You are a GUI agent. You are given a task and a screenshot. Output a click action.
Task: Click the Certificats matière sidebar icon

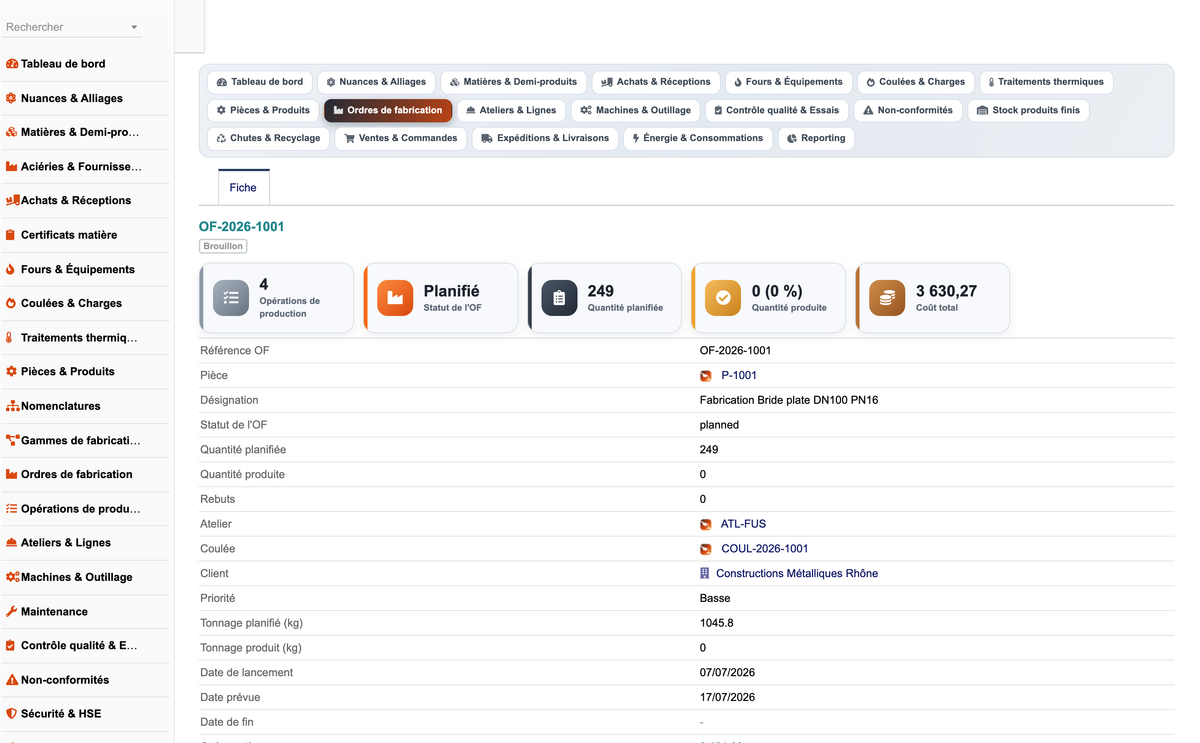(x=12, y=235)
